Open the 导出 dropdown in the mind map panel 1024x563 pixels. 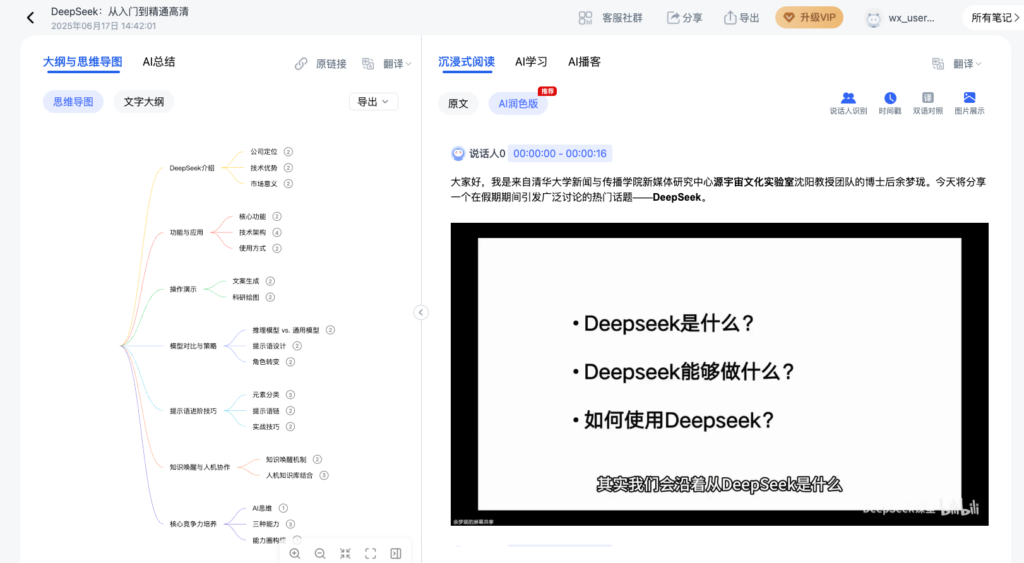coord(373,102)
